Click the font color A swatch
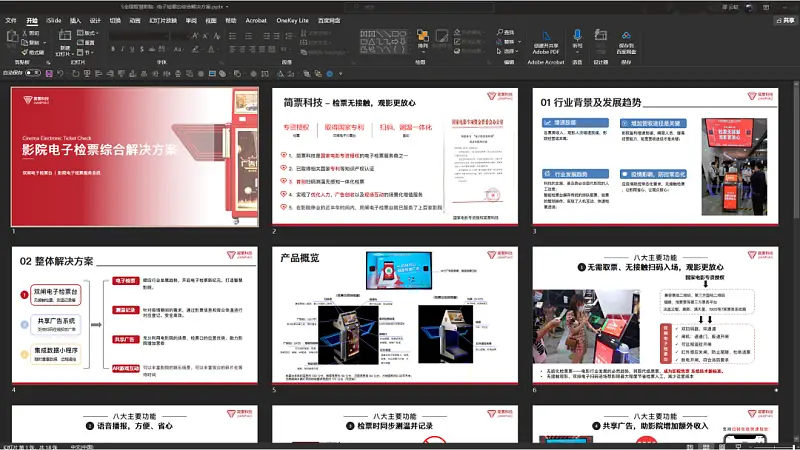Screen dimensions: 800x450 pyautogui.click(x=211, y=49)
